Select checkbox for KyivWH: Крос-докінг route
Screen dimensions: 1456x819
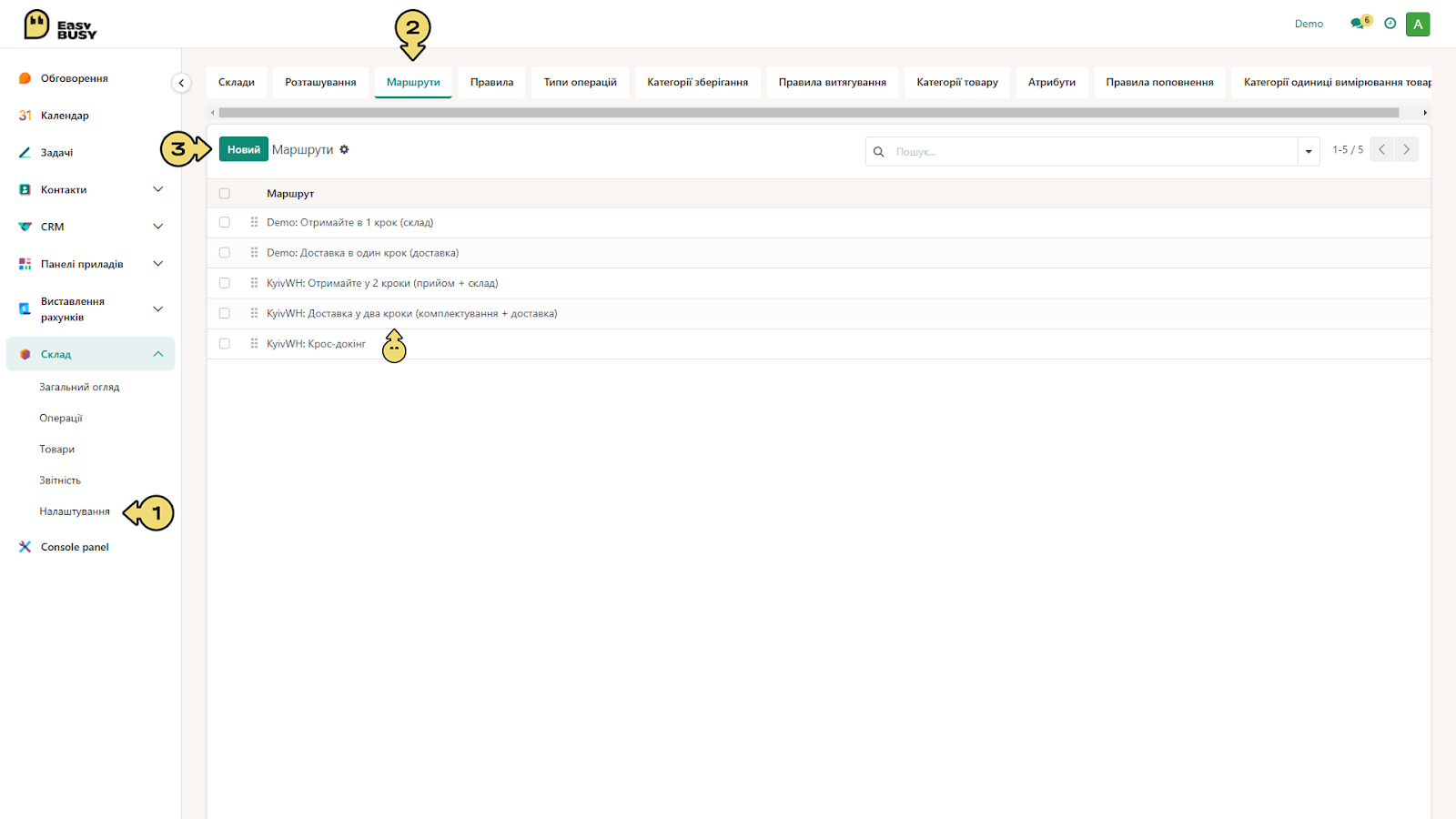click(225, 344)
